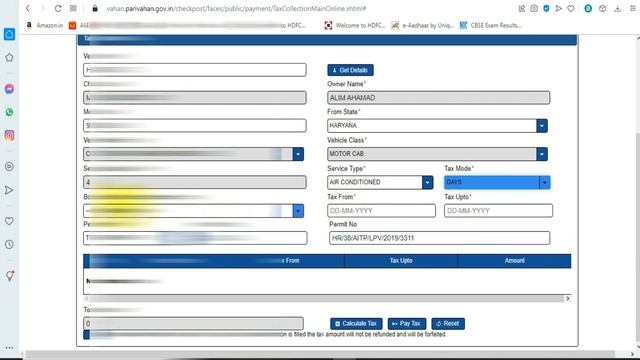Reload the page with refresh icon
Image resolution: width=640 pixels, height=360 pixels.
pos(58,8)
